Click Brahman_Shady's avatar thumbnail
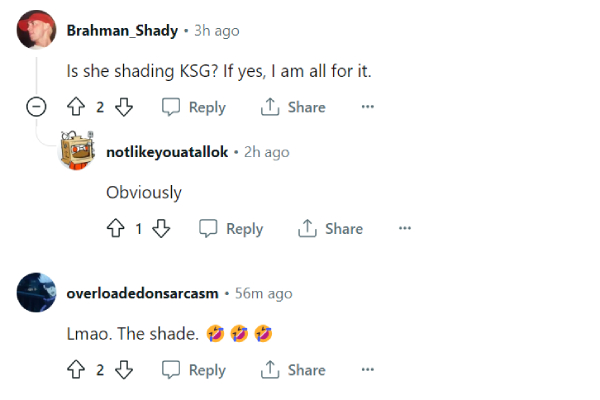 pyautogui.click(x=37, y=31)
